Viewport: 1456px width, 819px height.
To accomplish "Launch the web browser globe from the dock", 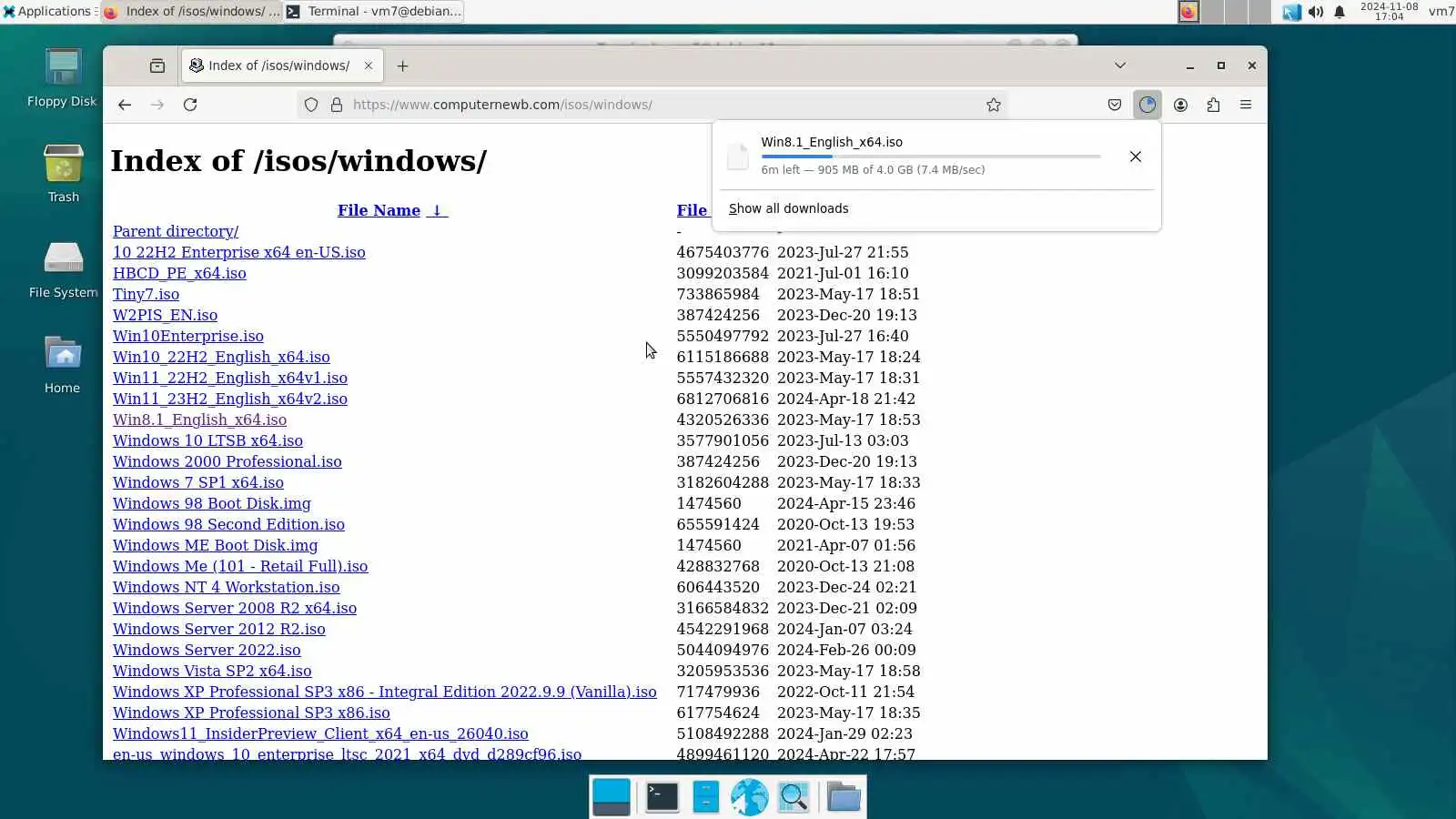I will [749, 797].
